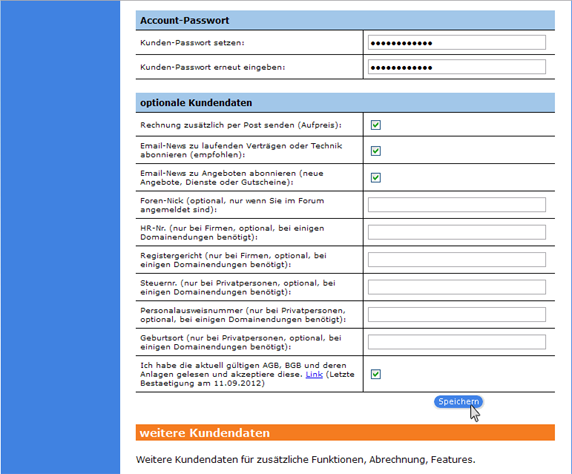Click the Steuernr. input field
The height and width of the screenshot is (474, 572).
[457, 287]
